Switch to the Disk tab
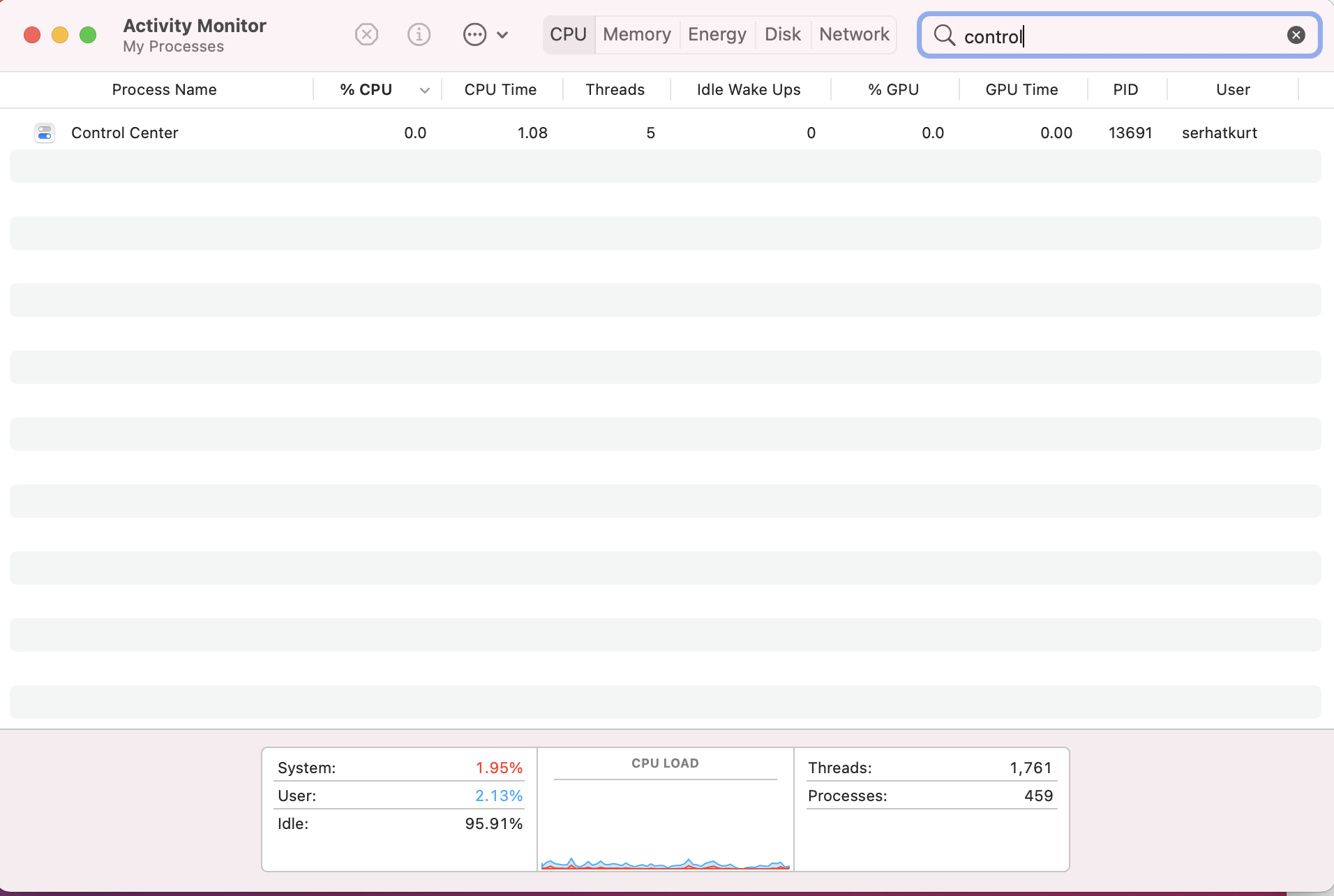 point(782,34)
